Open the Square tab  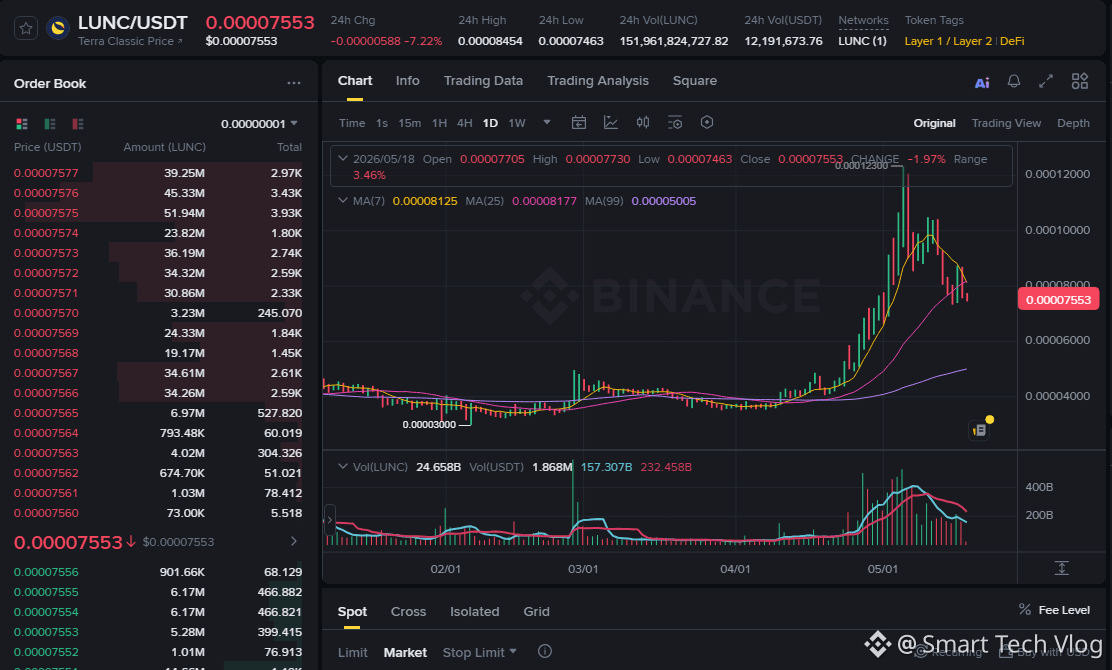click(695, 81)
